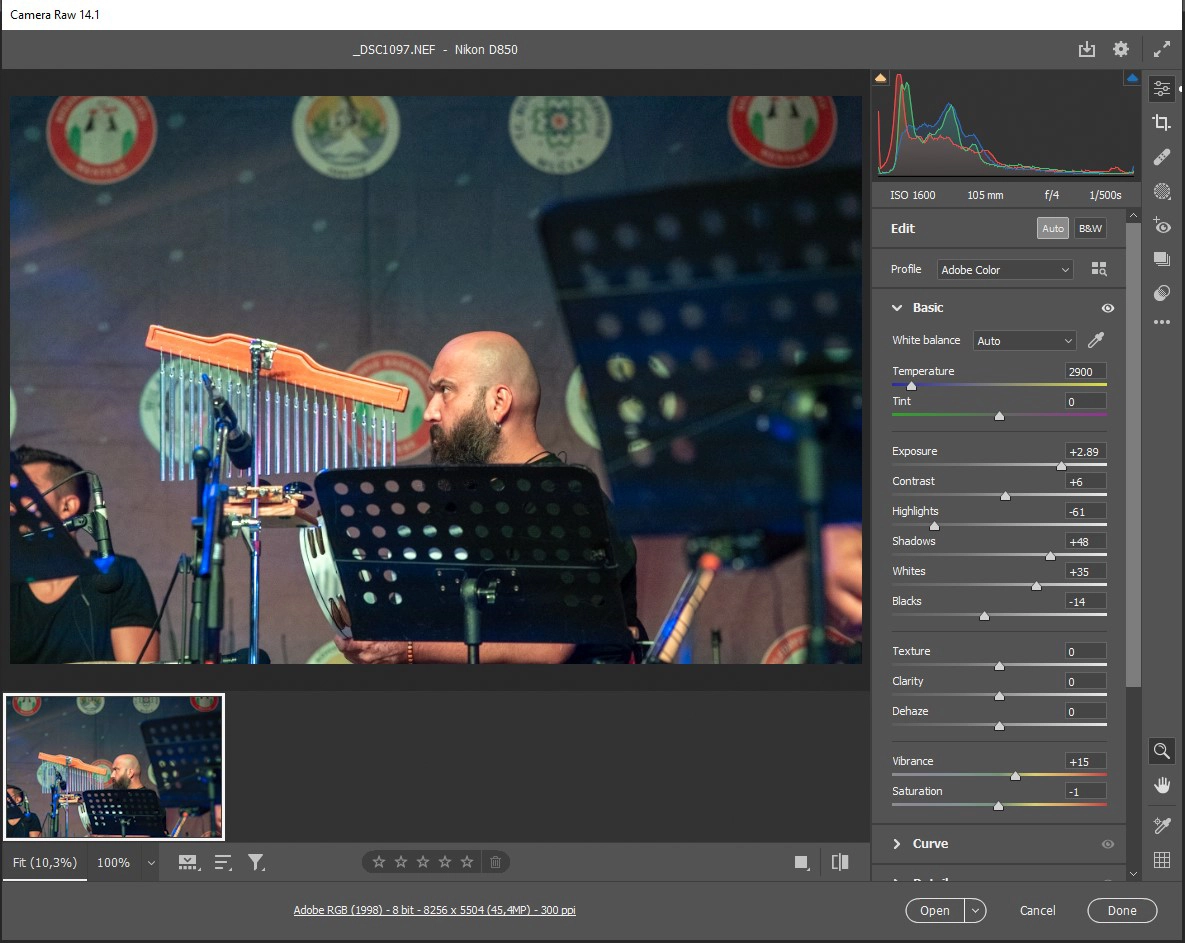This screenshot has width=1185, height=943.
Task: Select the Hand tool
Action: click(1161, 785)
